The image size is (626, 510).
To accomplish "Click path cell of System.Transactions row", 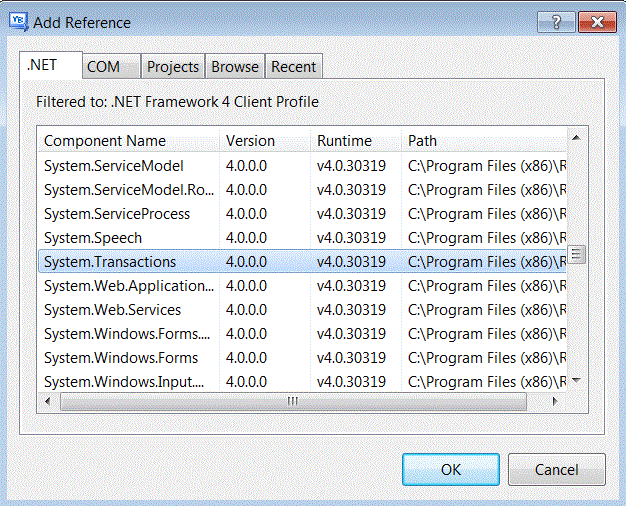I will (487, 262).
